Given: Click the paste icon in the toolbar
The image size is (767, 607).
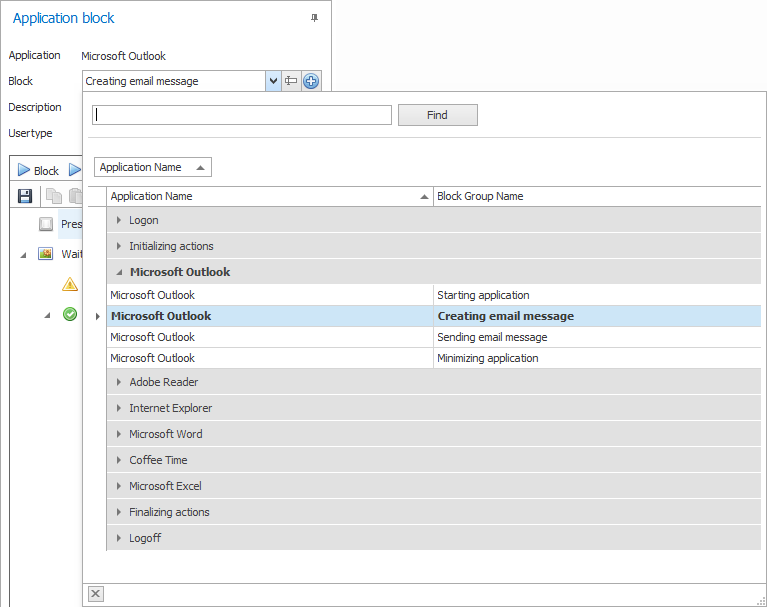Looking at the screenshot, I should 75,196.
